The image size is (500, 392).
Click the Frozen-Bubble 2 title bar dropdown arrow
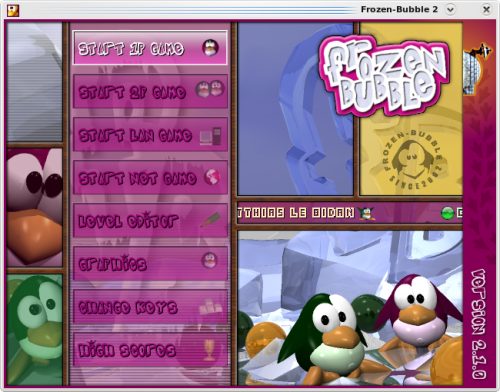[450, 9]
